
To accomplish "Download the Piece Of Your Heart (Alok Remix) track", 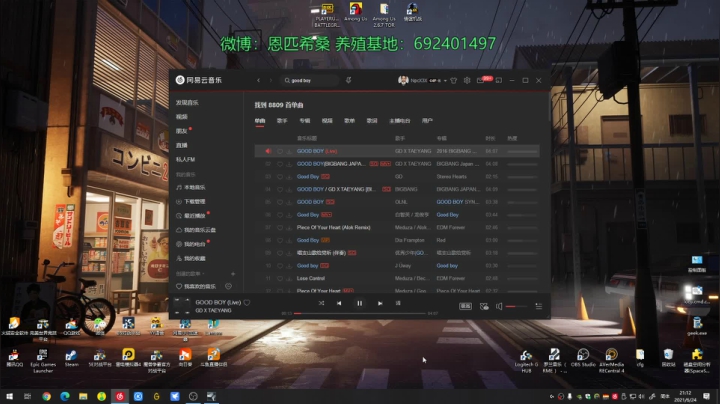I will (289, 228).
